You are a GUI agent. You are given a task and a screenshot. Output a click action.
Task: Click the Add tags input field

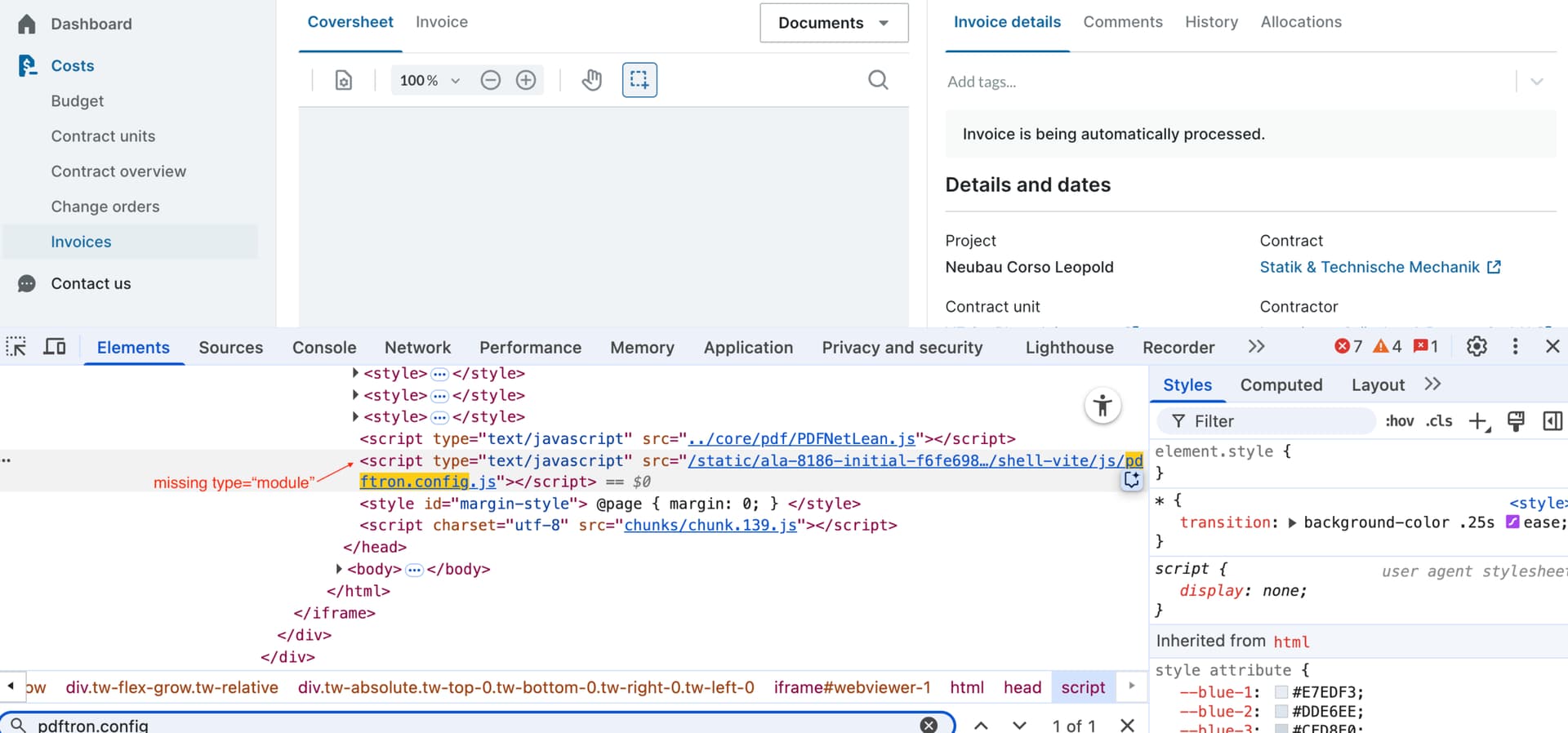pos(1225,82)
